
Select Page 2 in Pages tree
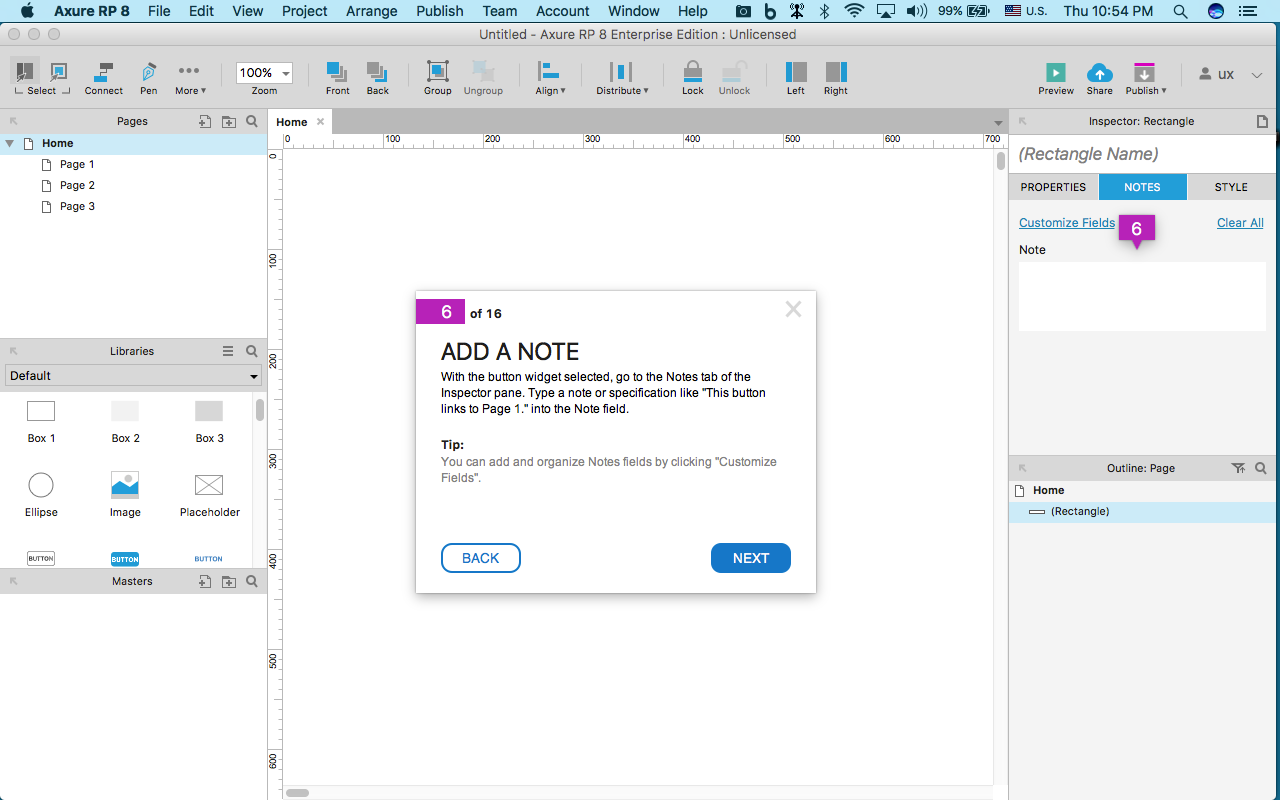pos(77,185)
